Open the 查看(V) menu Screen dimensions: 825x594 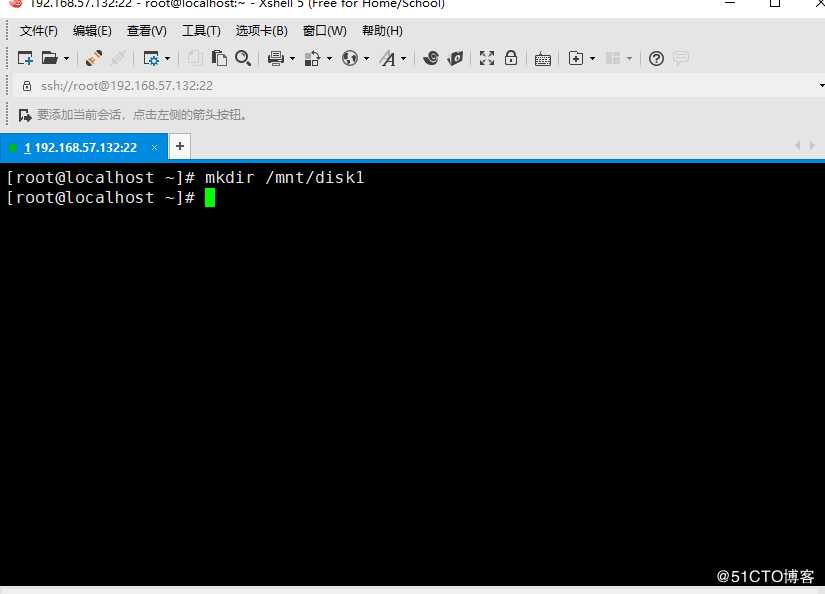147,31
